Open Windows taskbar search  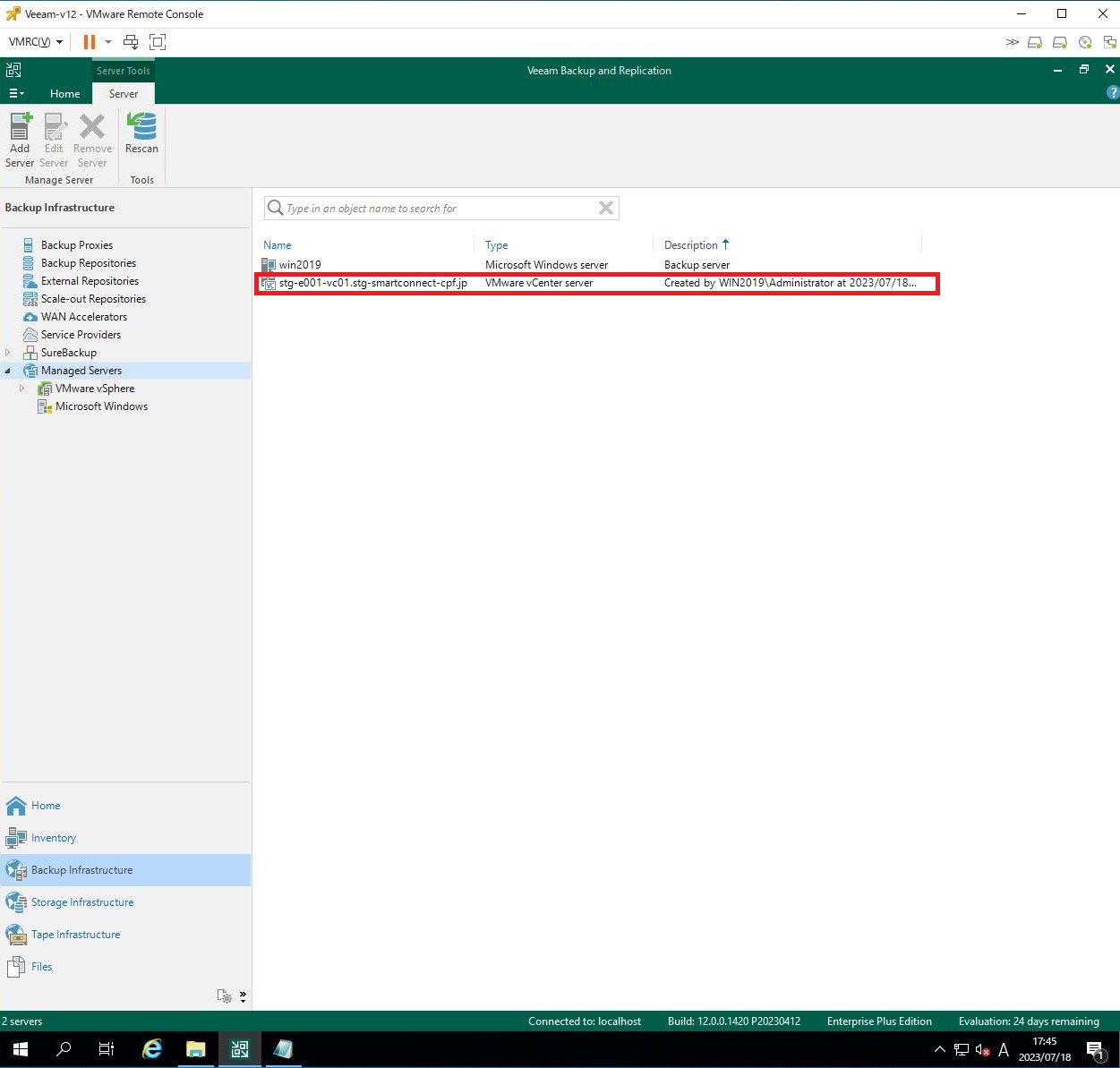coord(64,1049)
